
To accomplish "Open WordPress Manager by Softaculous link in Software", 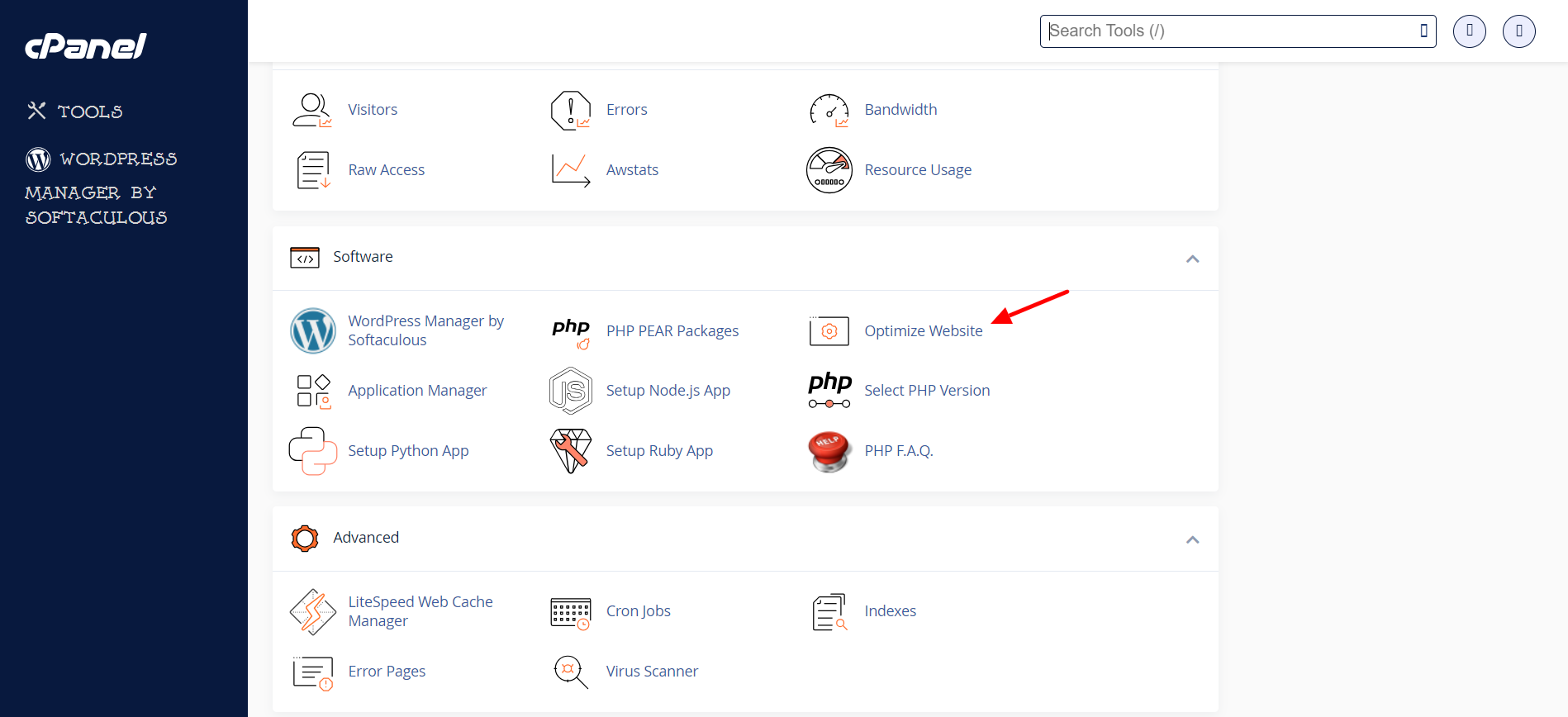I will coord(425,330).
